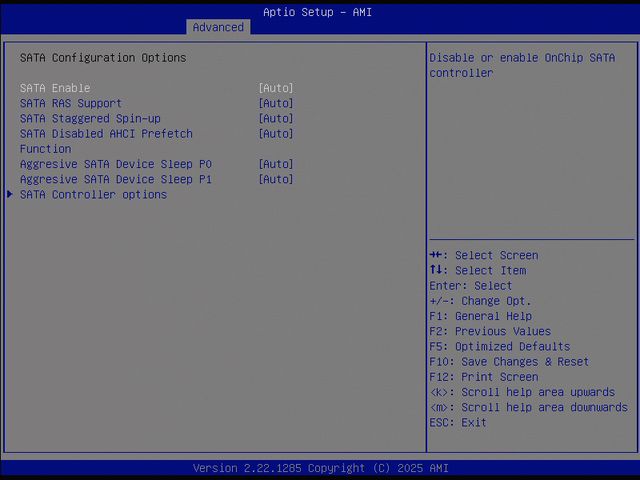Open the Advanced tab
The width and height of the screenshot is (640, 480).
(218, 27)
